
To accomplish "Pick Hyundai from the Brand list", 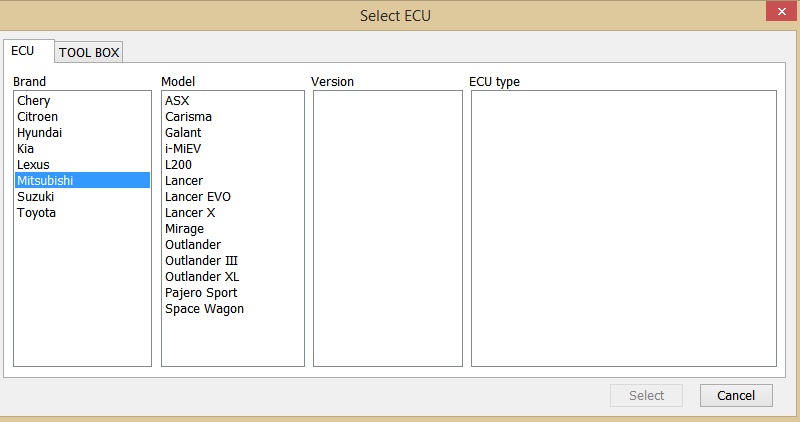I will pyautogui.click(x=40, y=133).
